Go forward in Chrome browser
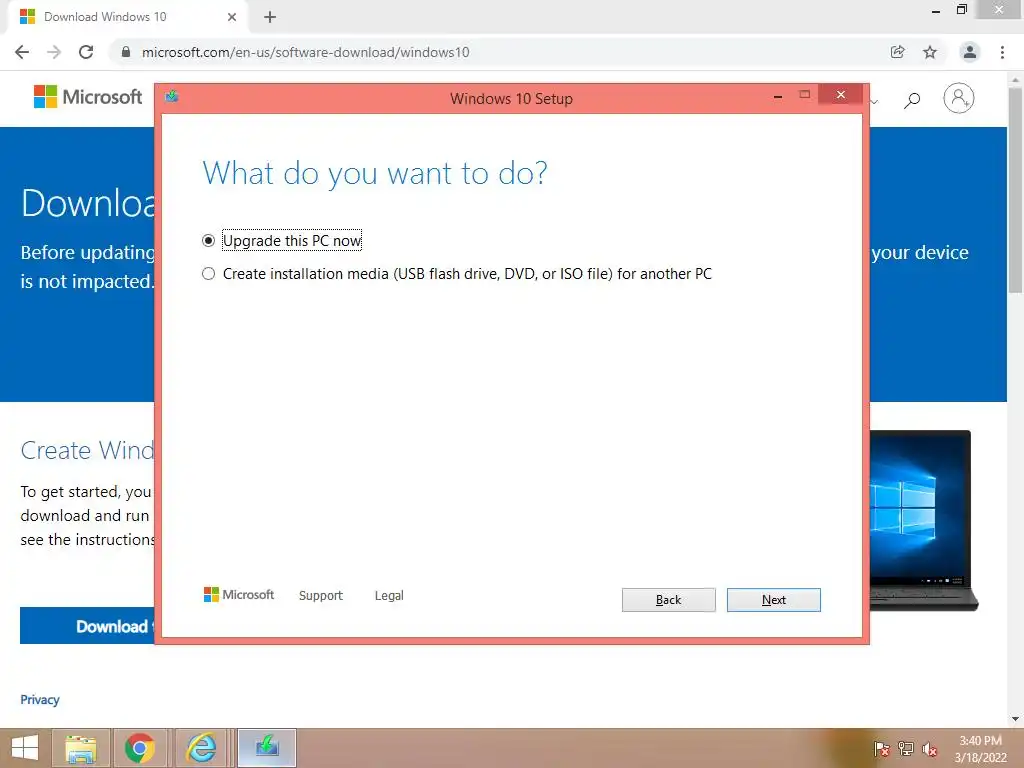The image size is (1024, 768). coord(54,52)
